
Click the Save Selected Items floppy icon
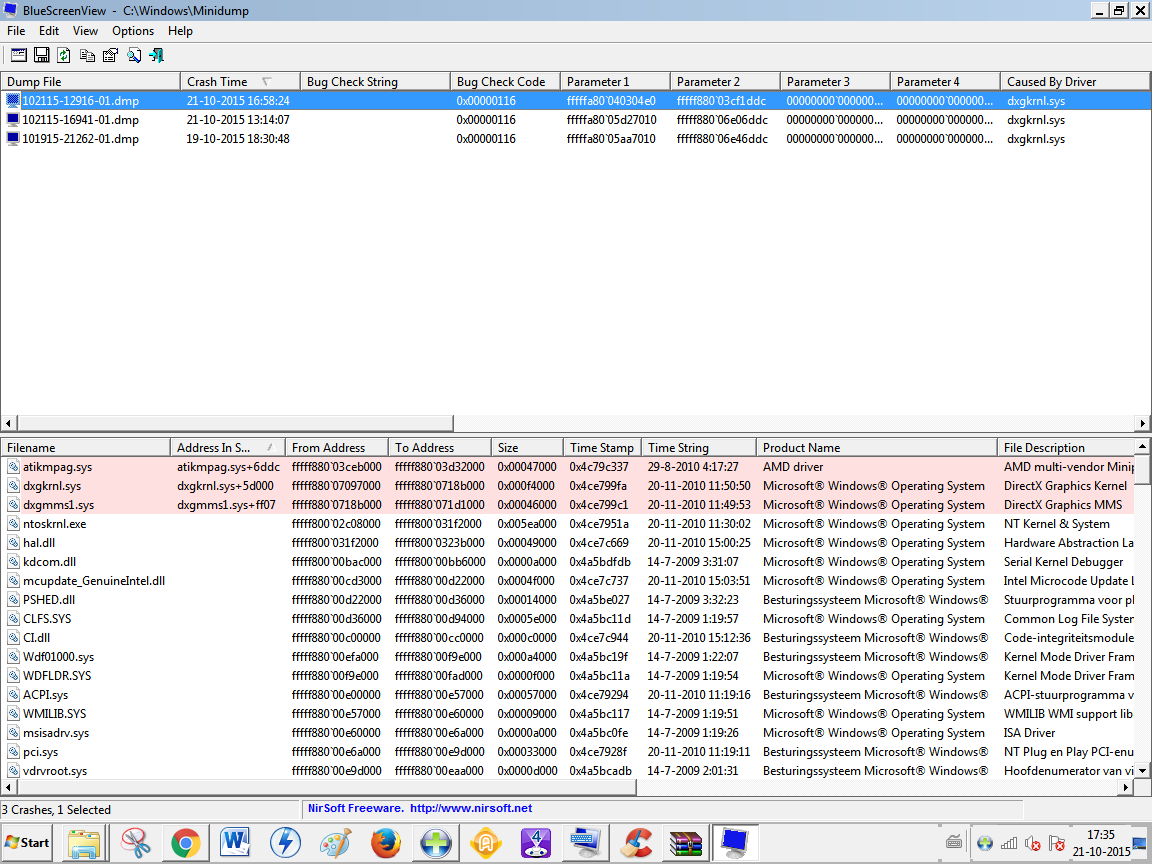(42, 55)
